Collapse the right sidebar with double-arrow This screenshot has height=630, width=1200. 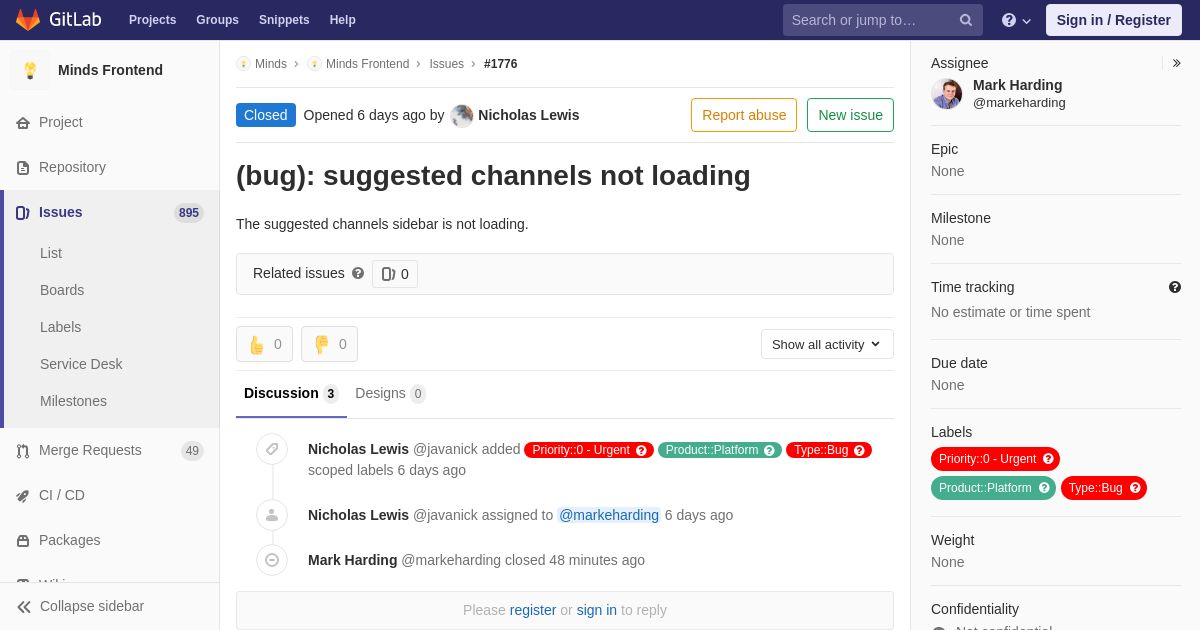(x=1176, y=63)
